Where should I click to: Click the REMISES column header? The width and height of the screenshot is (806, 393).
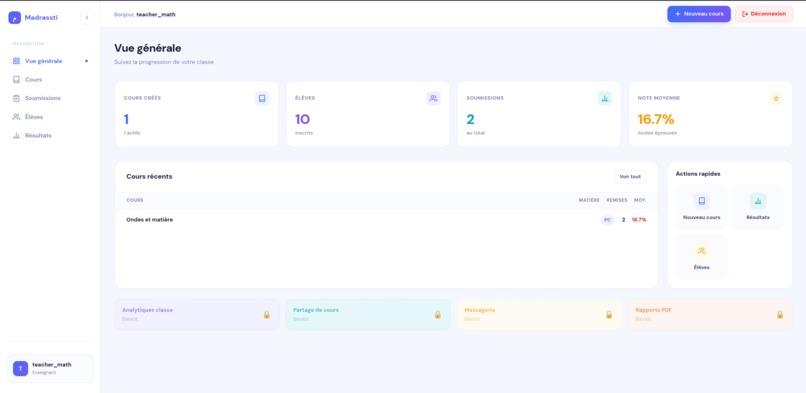[617, 200]
